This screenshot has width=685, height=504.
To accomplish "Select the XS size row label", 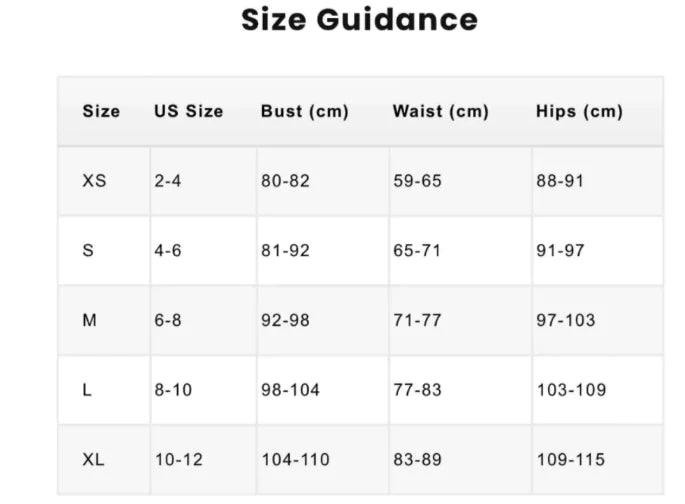I will (94, 181).
